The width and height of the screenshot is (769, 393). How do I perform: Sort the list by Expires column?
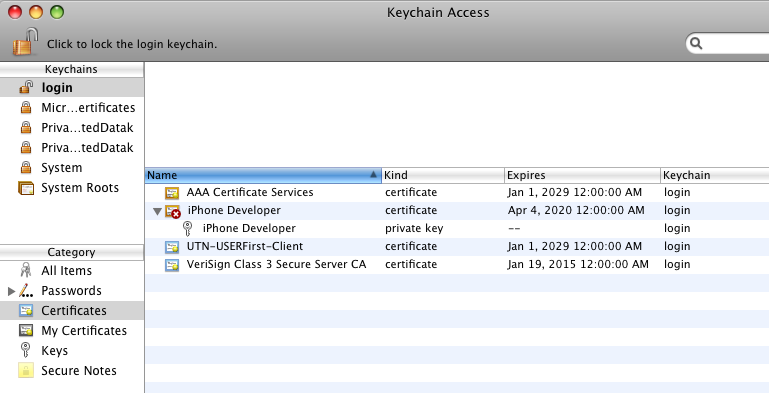582,175
